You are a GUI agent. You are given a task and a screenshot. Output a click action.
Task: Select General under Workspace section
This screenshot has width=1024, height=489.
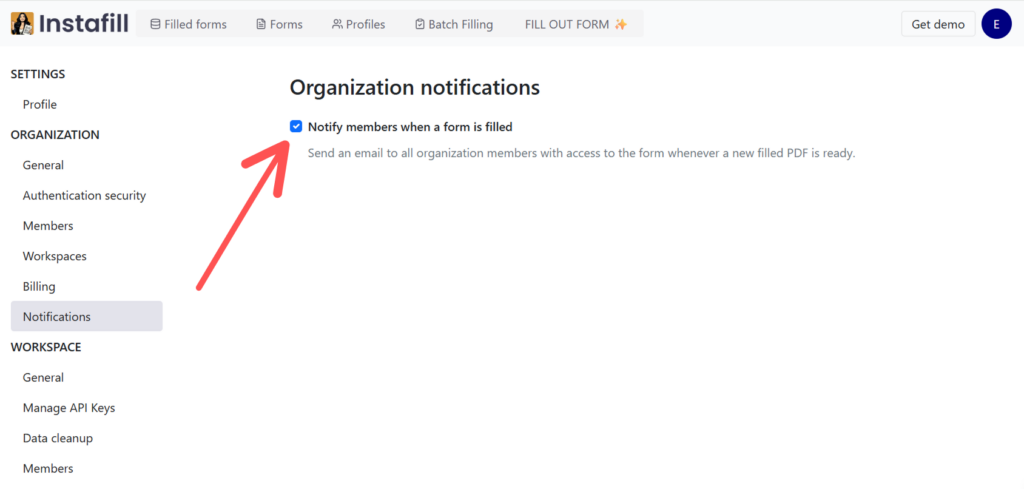(x=43, y=378)
